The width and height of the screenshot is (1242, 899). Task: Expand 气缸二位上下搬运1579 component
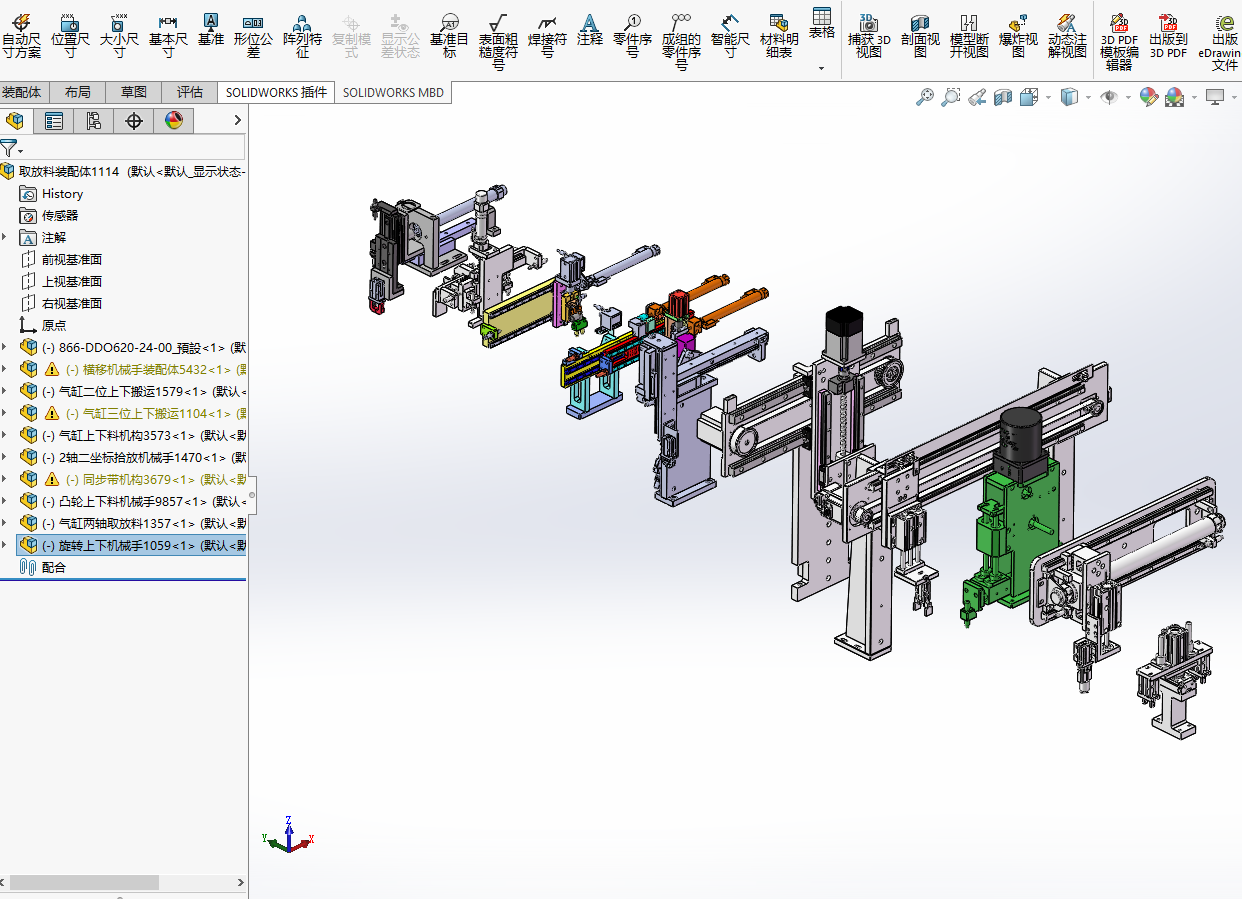tap(5, 391)
